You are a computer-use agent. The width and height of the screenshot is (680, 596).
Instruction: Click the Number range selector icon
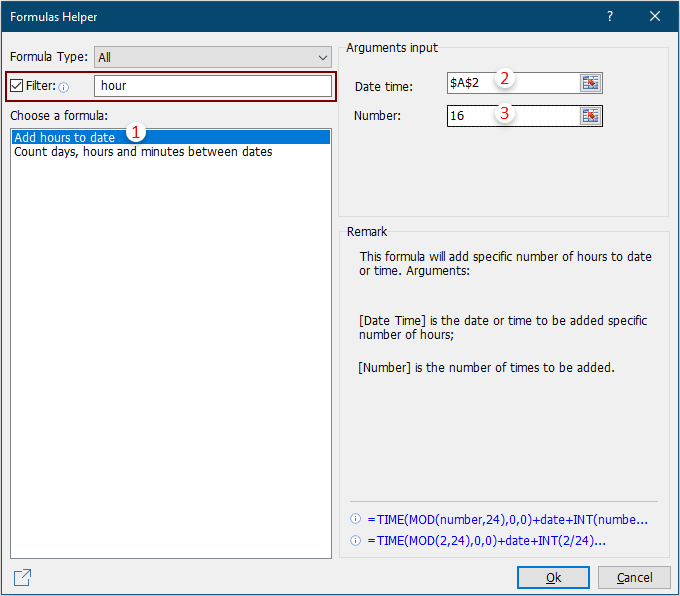591,116
